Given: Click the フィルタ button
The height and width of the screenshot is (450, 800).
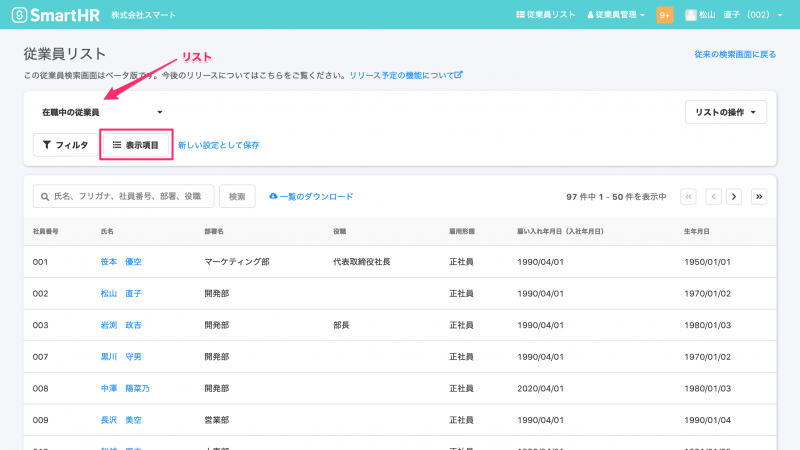Looking at the screenshot, I should (65, 145).
